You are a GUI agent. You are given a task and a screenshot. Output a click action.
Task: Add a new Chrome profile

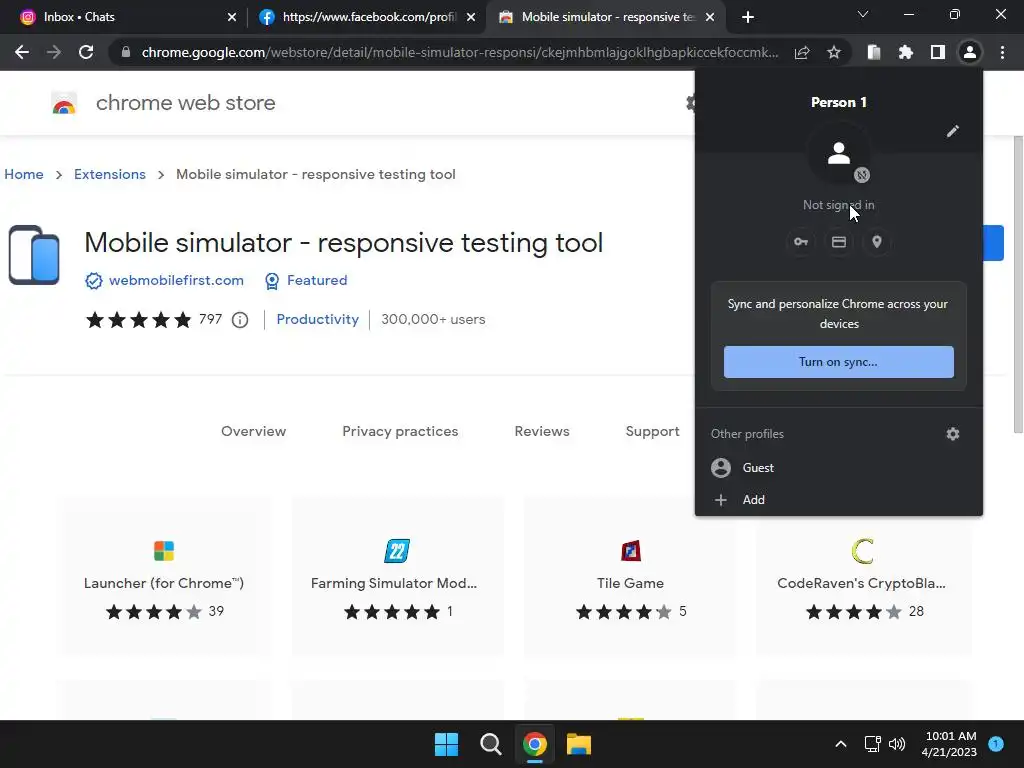pyautogui.click(x=839, y=500)
